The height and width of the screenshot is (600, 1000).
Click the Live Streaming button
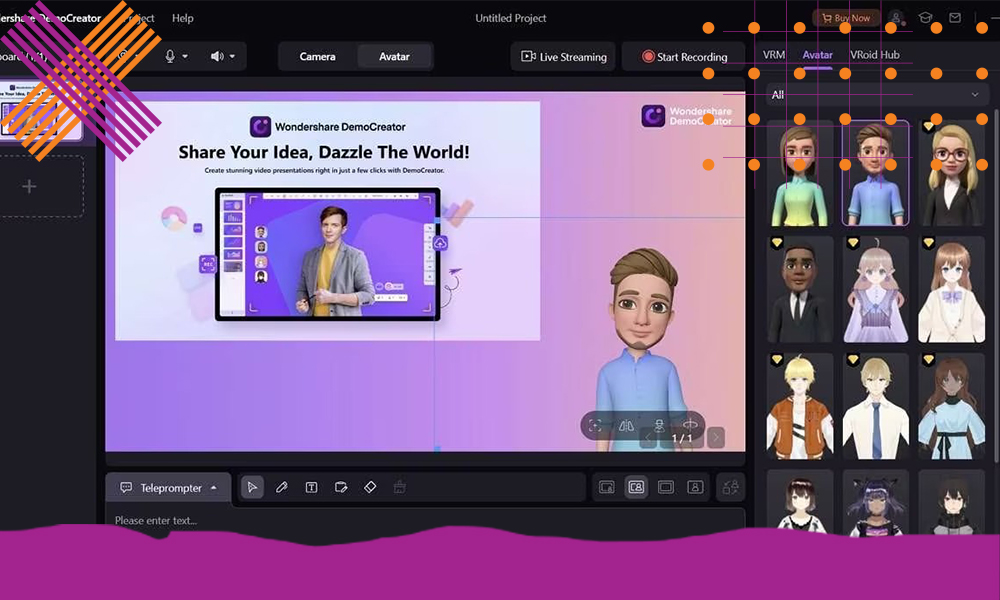[563, 57]
